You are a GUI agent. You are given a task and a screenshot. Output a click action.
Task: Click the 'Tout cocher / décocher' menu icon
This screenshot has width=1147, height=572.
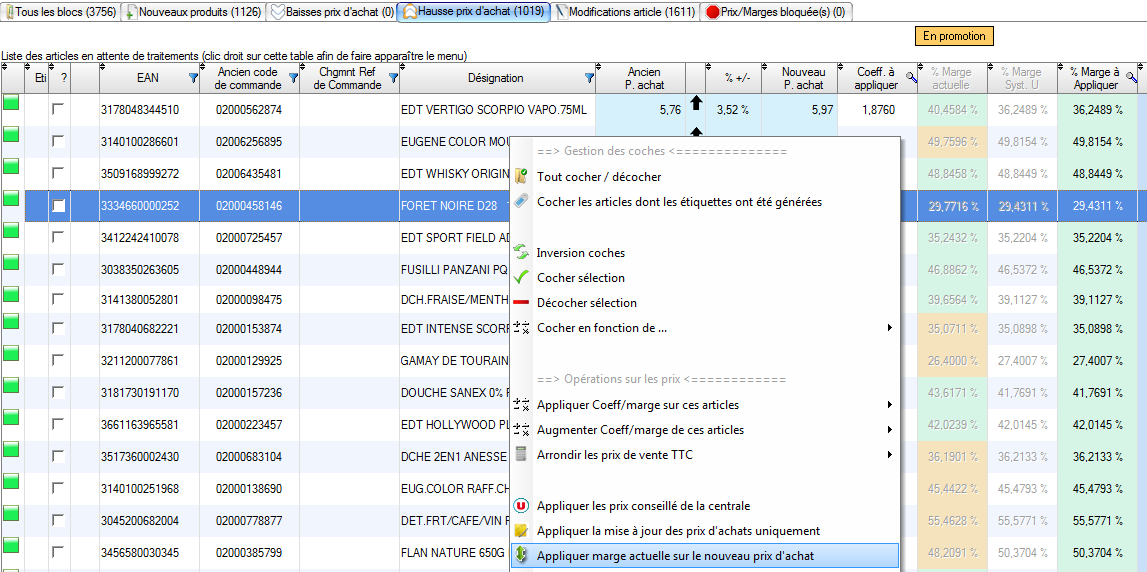520,177
